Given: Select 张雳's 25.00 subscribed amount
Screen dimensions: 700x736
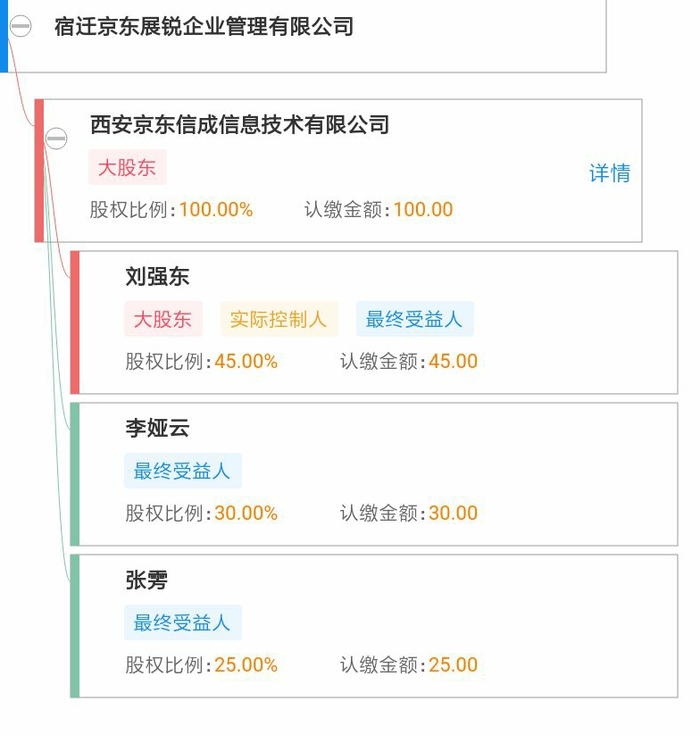Looking at the screenshot, I should point(453,665).
